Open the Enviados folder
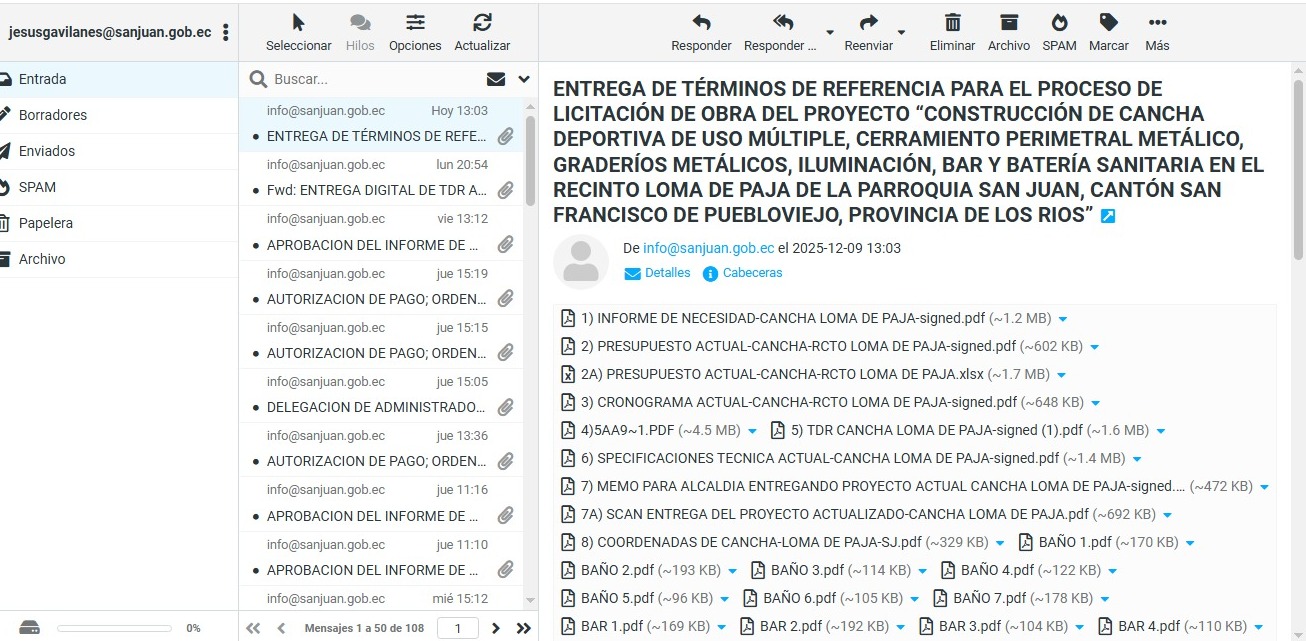The height and width of the screenshot is (641, 1306). [46, 151]
